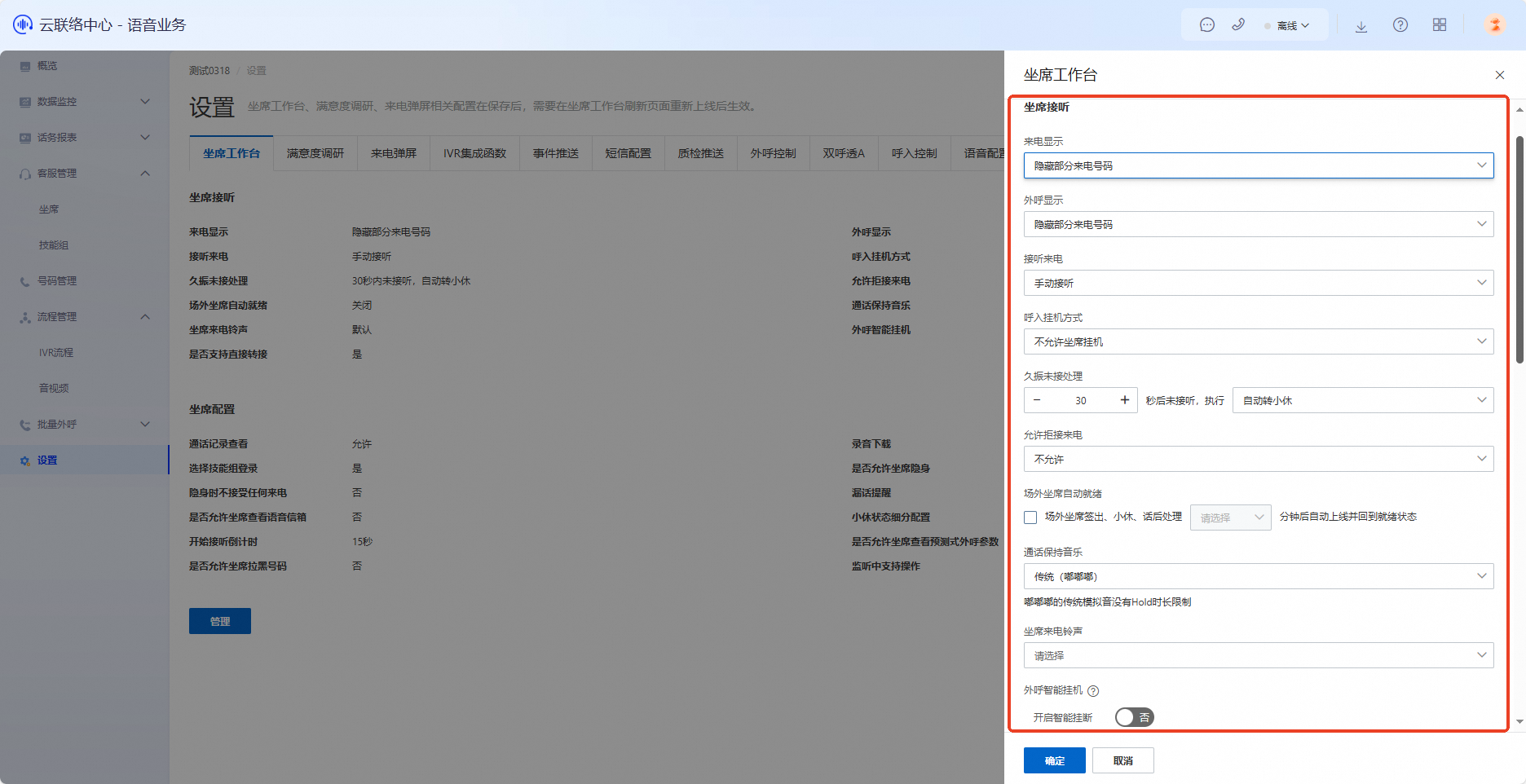Click the 管理 button on settings page
The image size is (1526, 784).
tap(220, 621)
